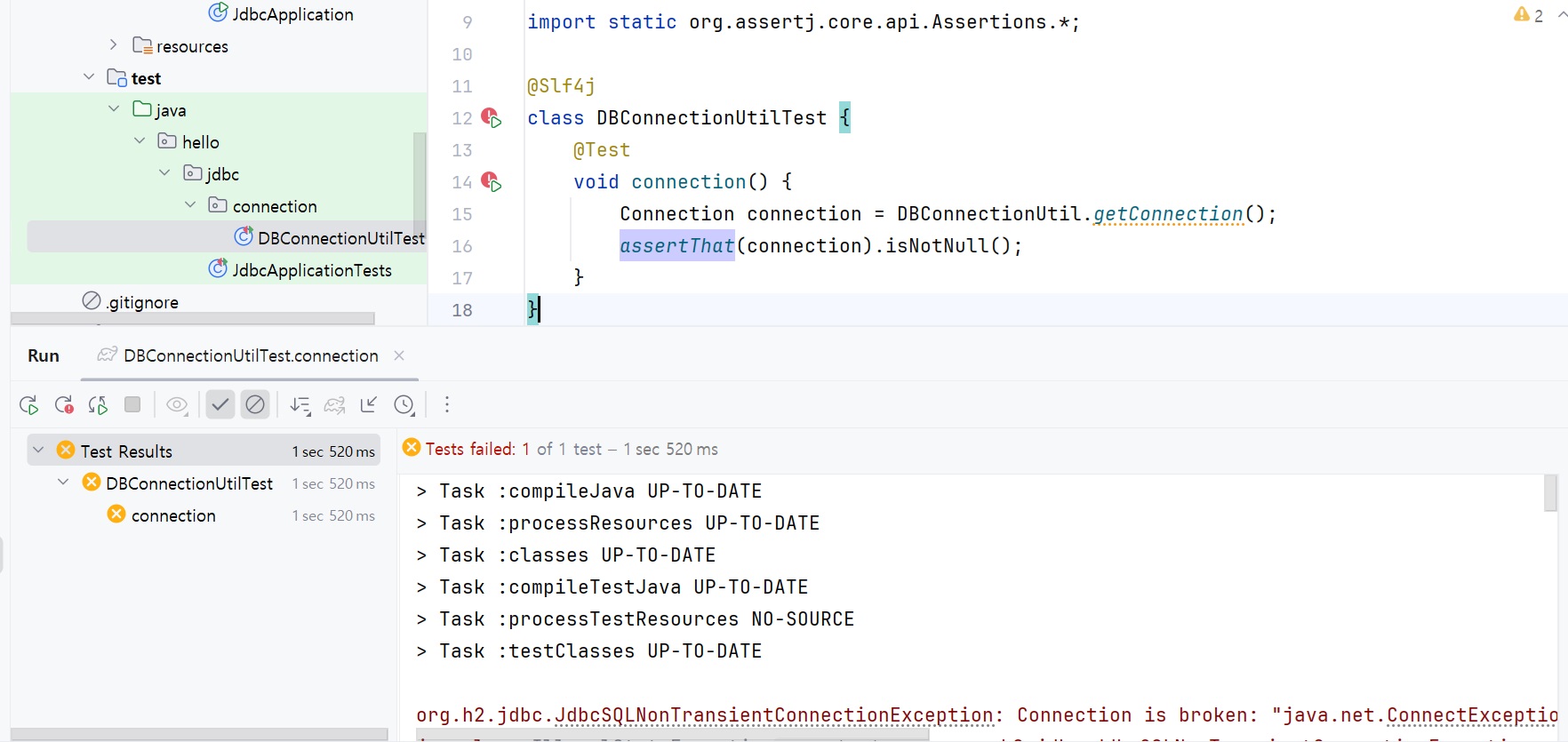The image size is (1568, 742).
Task: Click the failed status icon beside Test Results
Action: pos(66,450)
